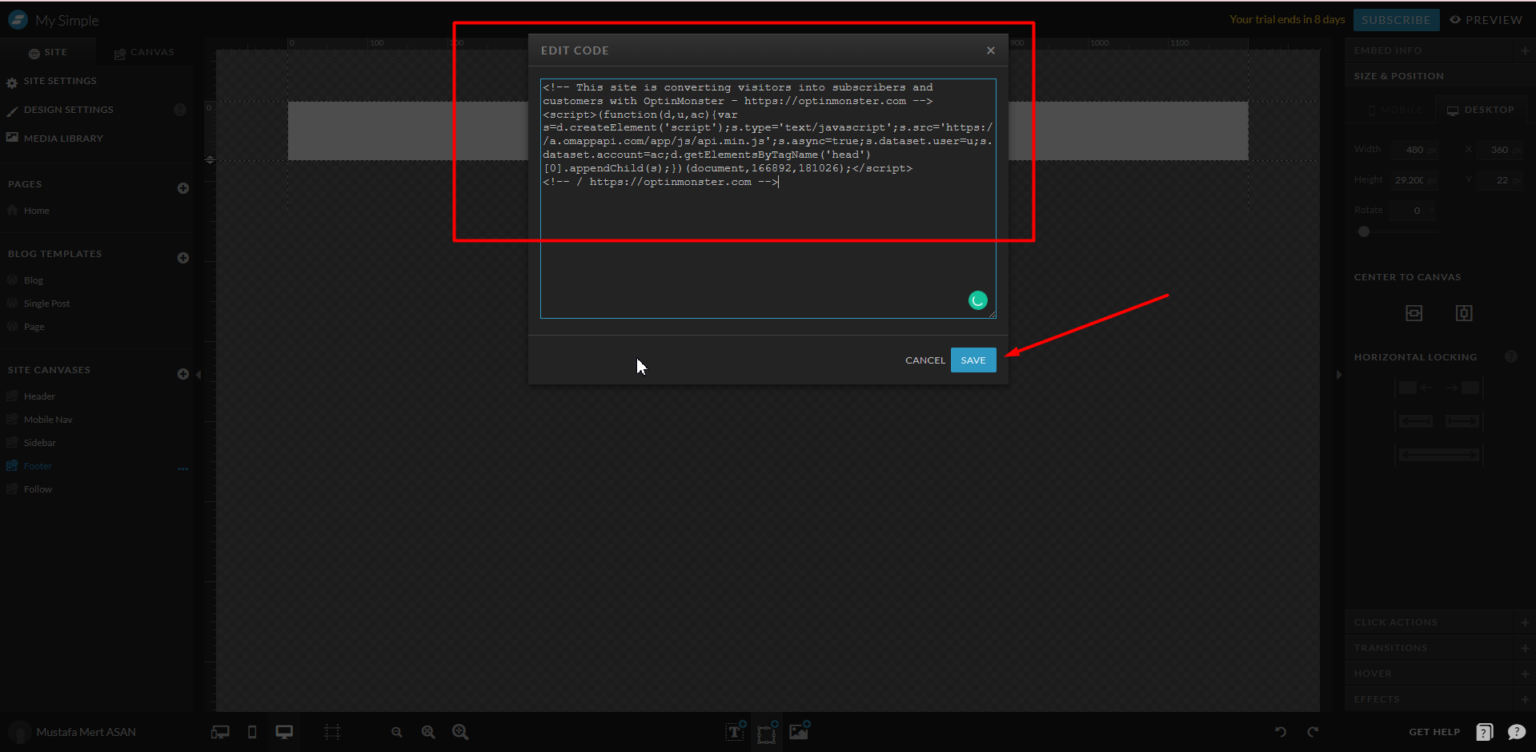Click the add text element icon

click(x=735, y=732)
